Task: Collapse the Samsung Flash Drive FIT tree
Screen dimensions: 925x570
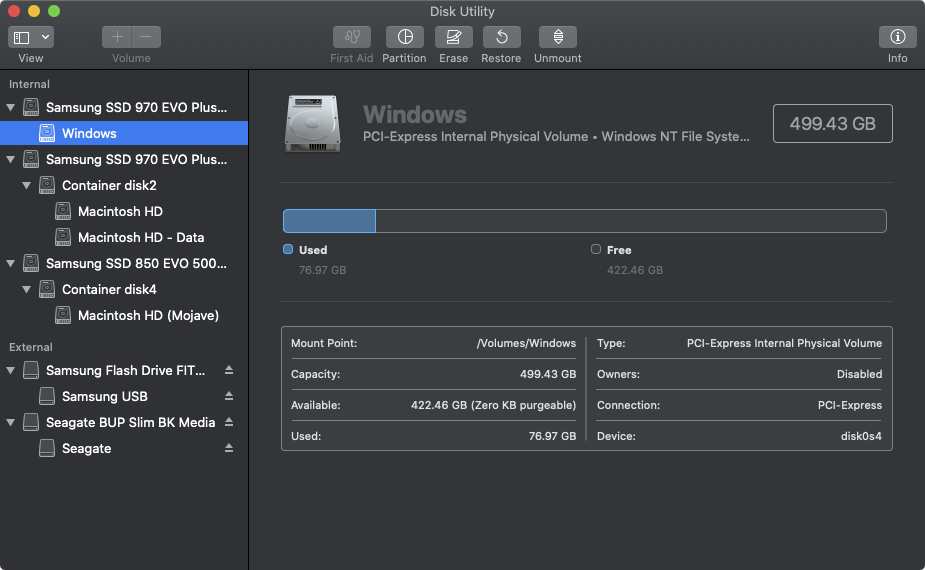Action: (11, 371)
